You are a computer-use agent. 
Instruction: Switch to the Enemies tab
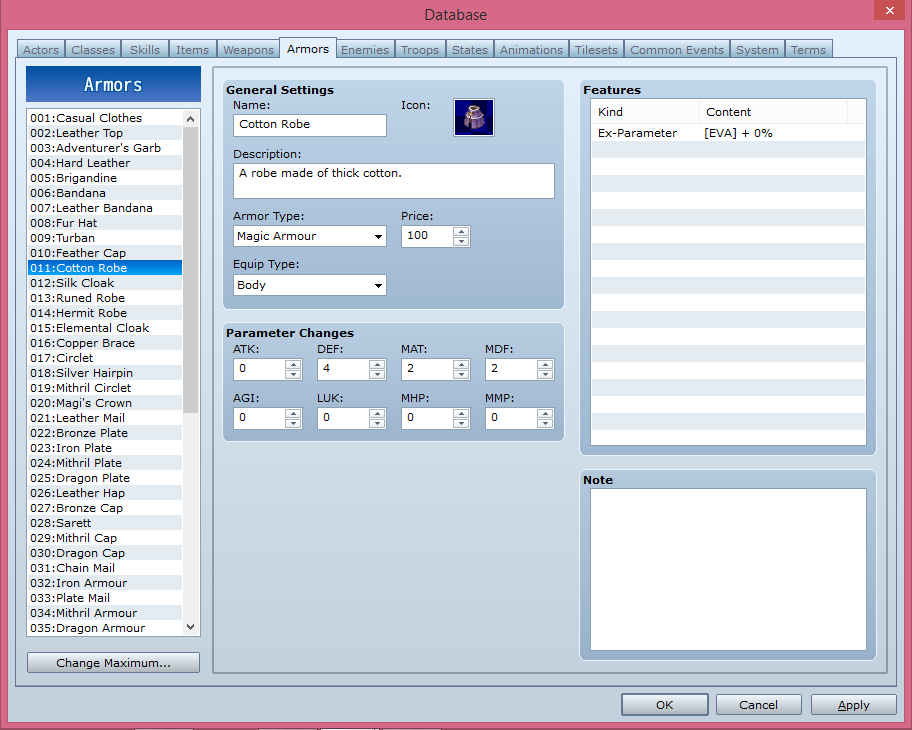[x=365, y=49]
